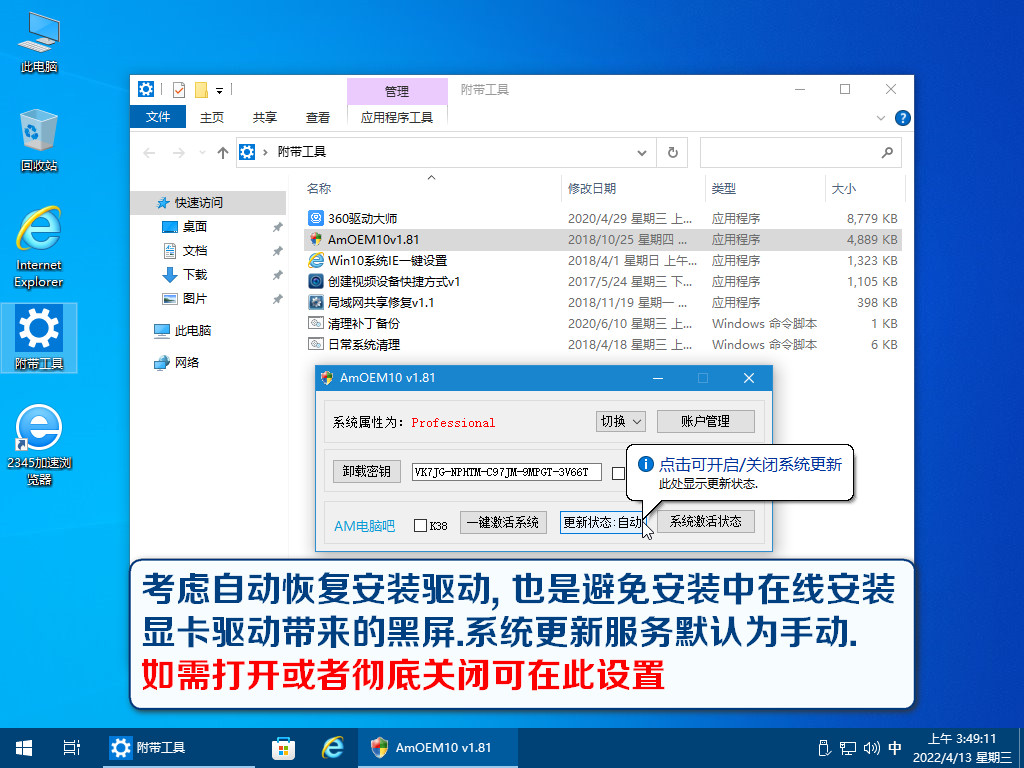The height and width of the screenshot is (768, 1024).
Task: Click the 一键激活系统 button
Action: coord(502,522)
